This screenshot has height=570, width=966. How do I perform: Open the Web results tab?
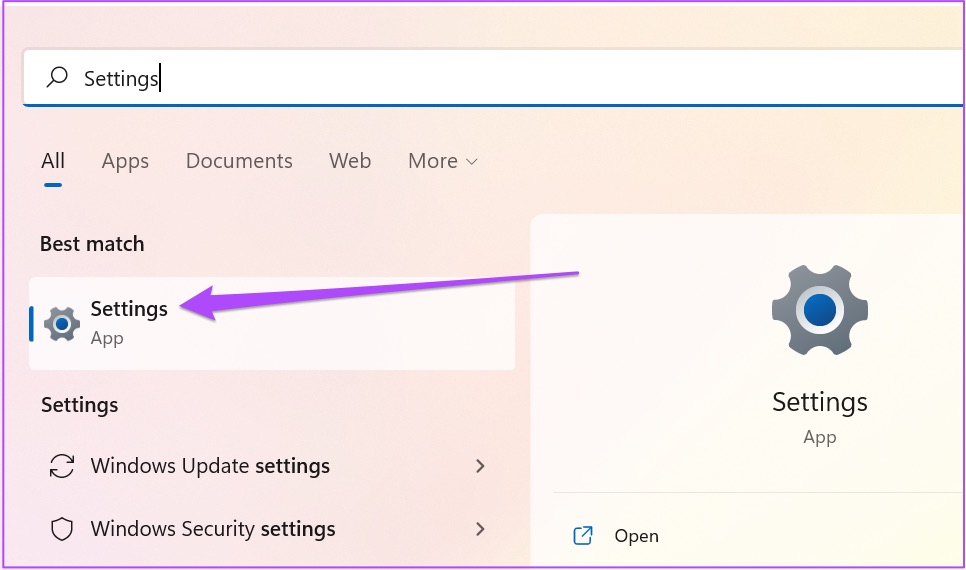point(350,161)
